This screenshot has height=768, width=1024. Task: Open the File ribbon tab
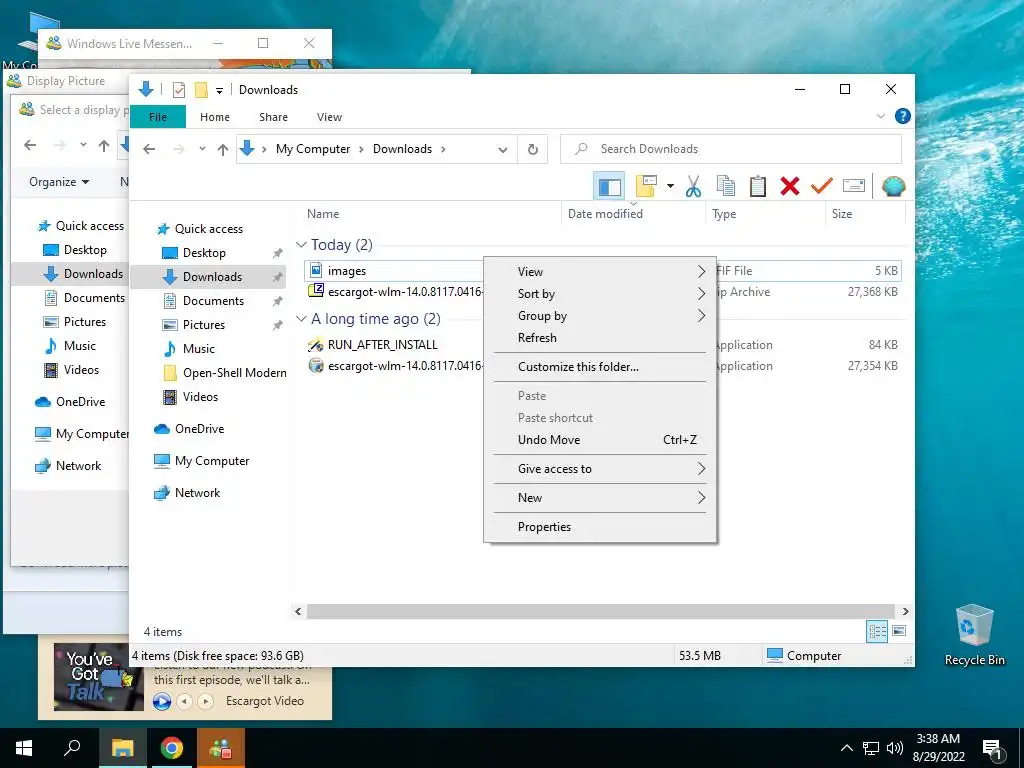tap(158, 117)
